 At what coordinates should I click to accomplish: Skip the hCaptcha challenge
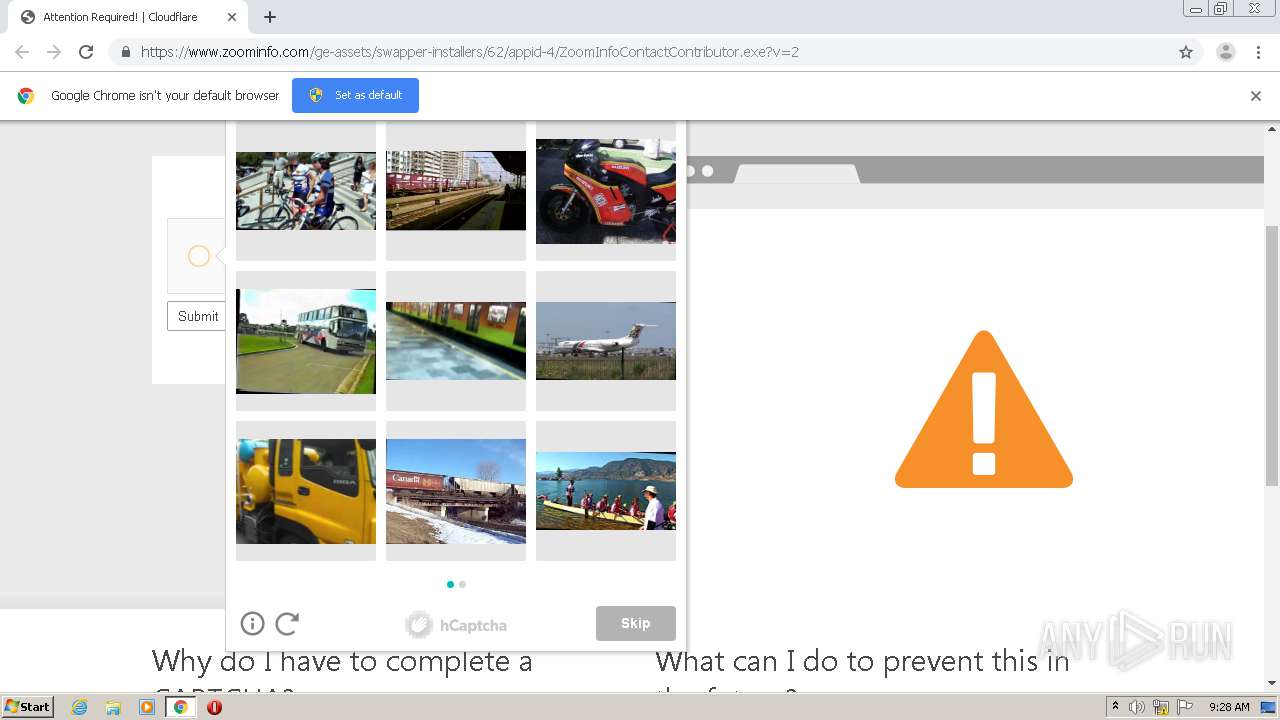tap(636, 623)
